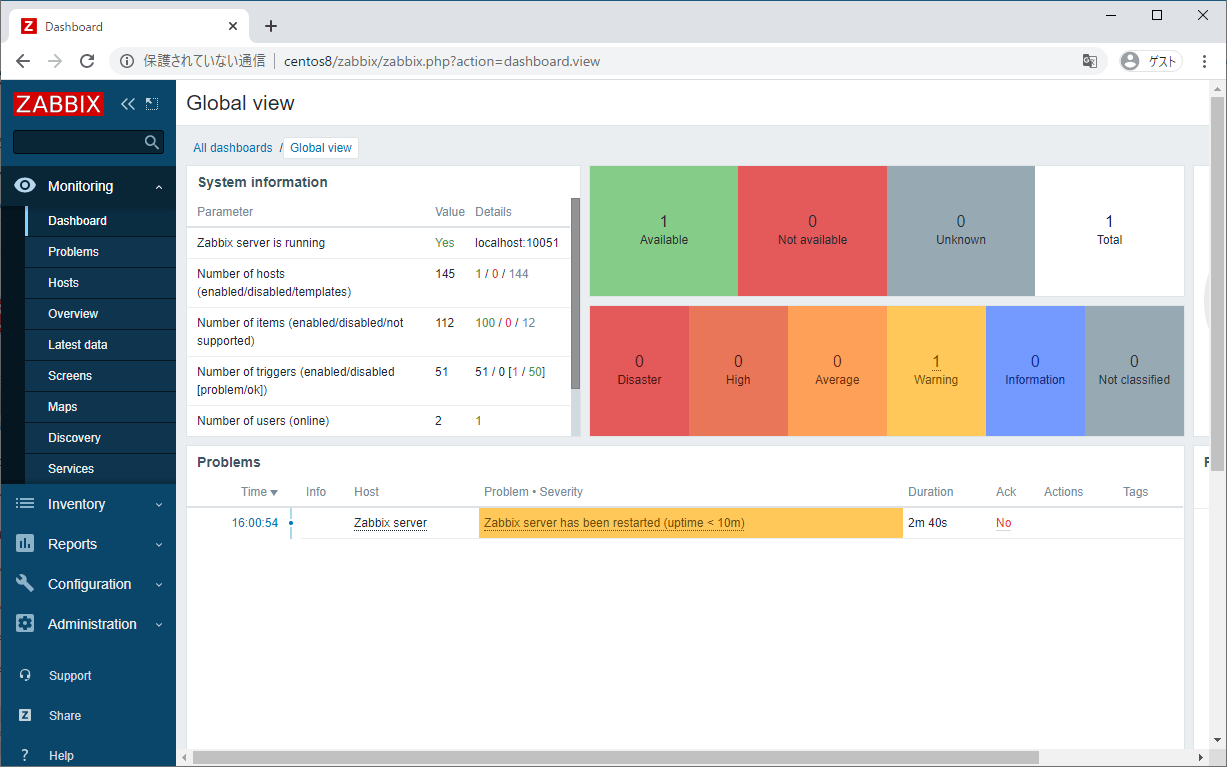1227x767 pixels.
Task: Go back with browser back arrow
Action: point(23,61)
